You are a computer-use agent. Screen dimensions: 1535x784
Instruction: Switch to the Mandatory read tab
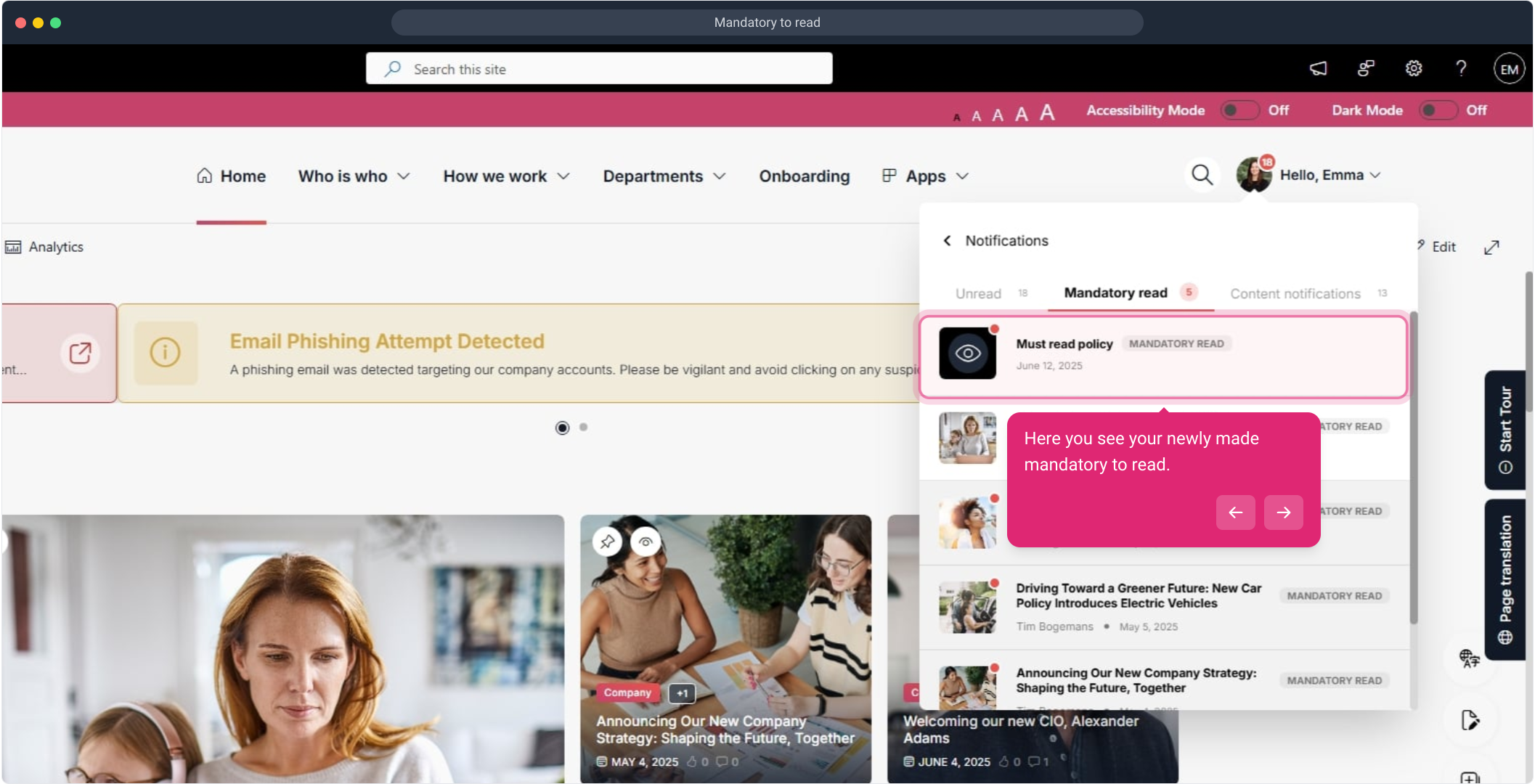coord(1131,293)
